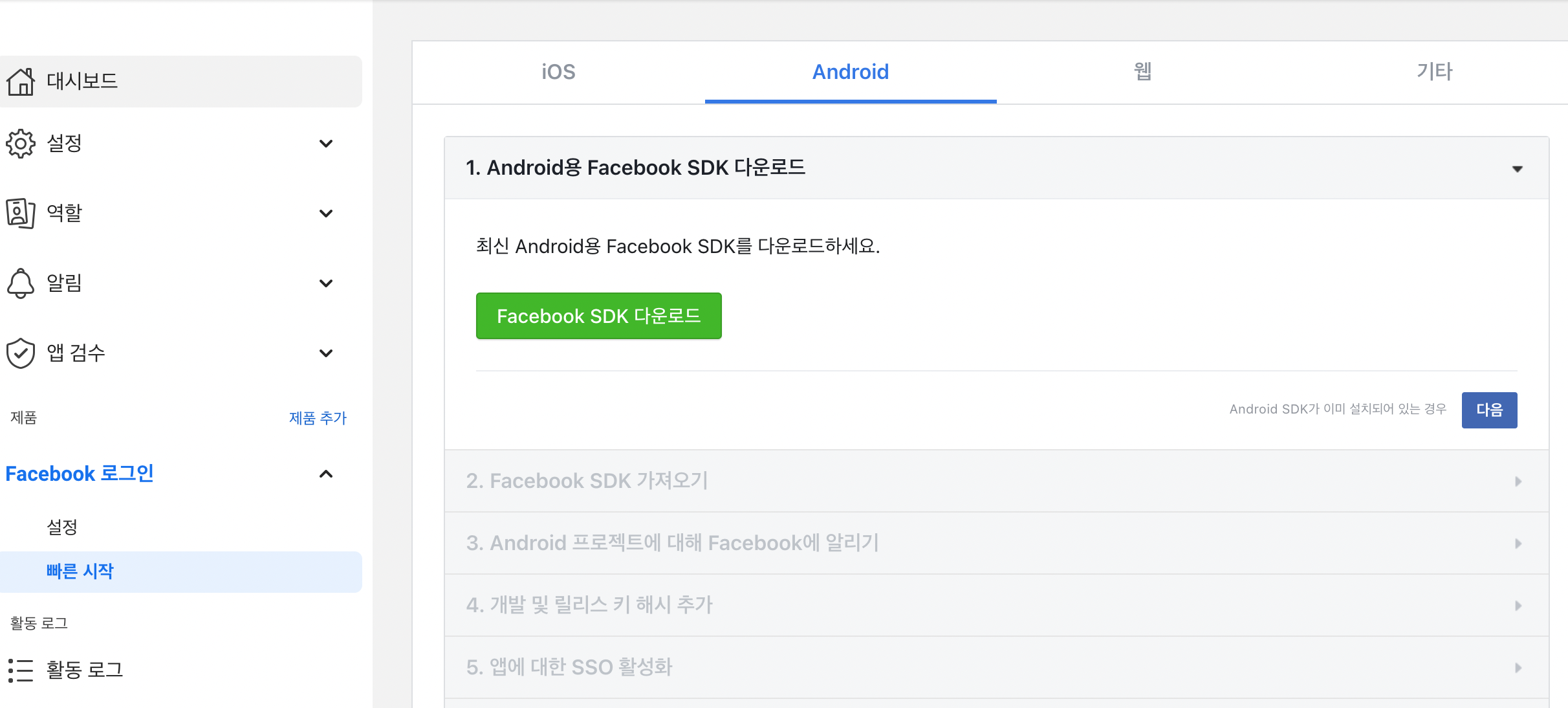The image size is (1568, 708).
Task: Click the Dashboard house icon
Action: coord(21,82)
